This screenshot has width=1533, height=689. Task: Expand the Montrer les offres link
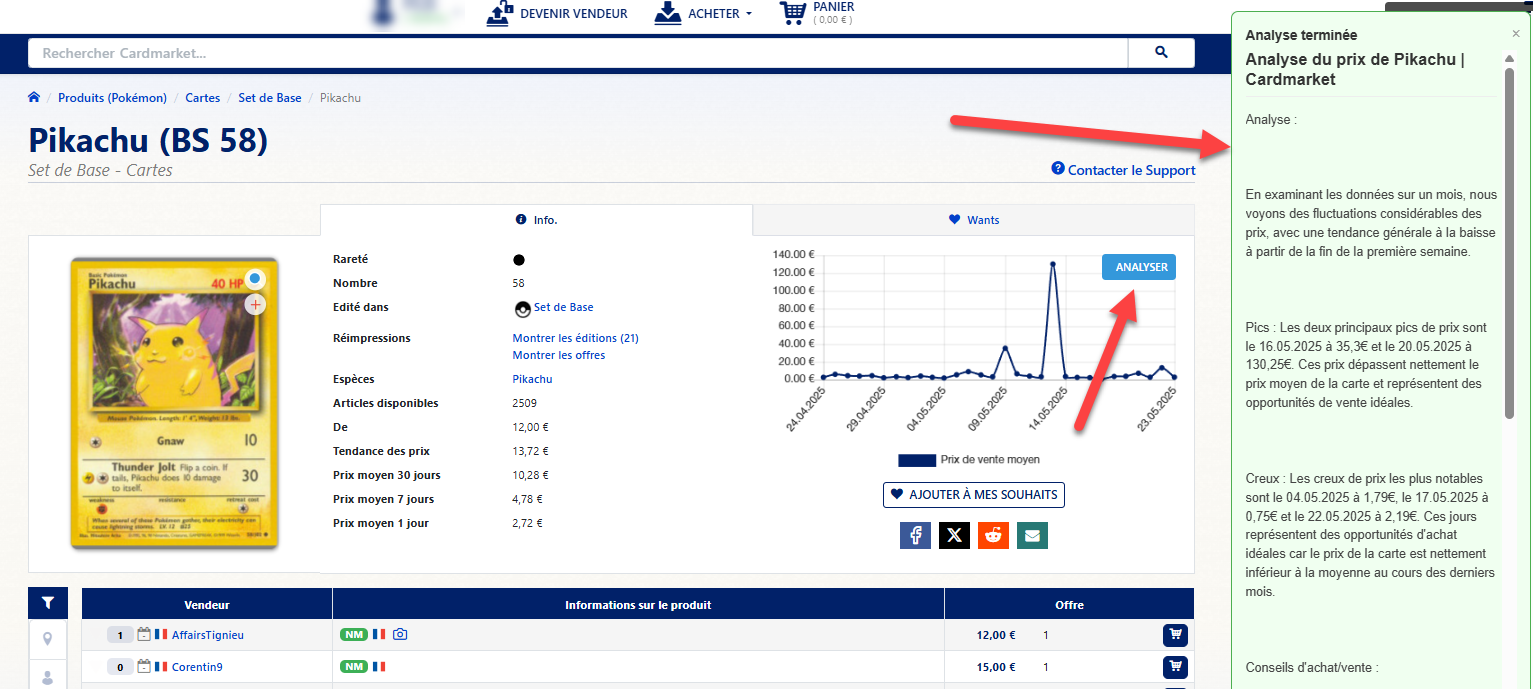point(558,355)
